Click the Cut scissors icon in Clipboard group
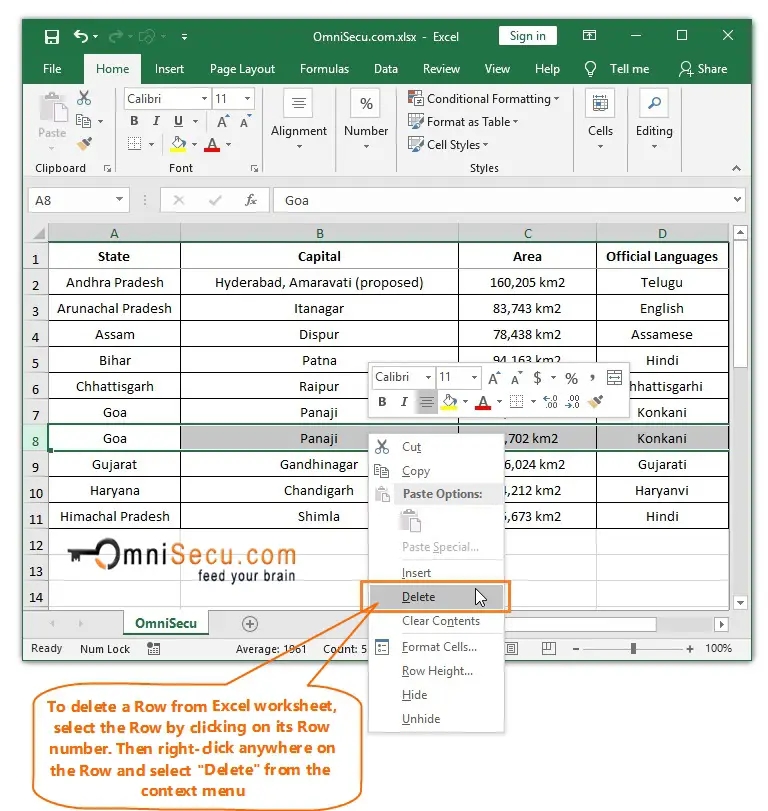 pyautogui.click(x=84, y=98)
